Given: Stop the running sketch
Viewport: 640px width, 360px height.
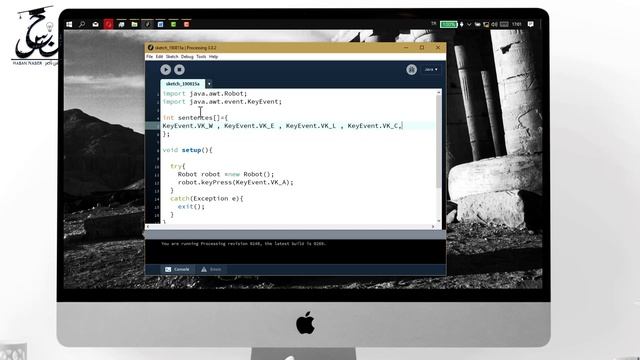Looking at the screenshot, I should [x=179, y=69].
